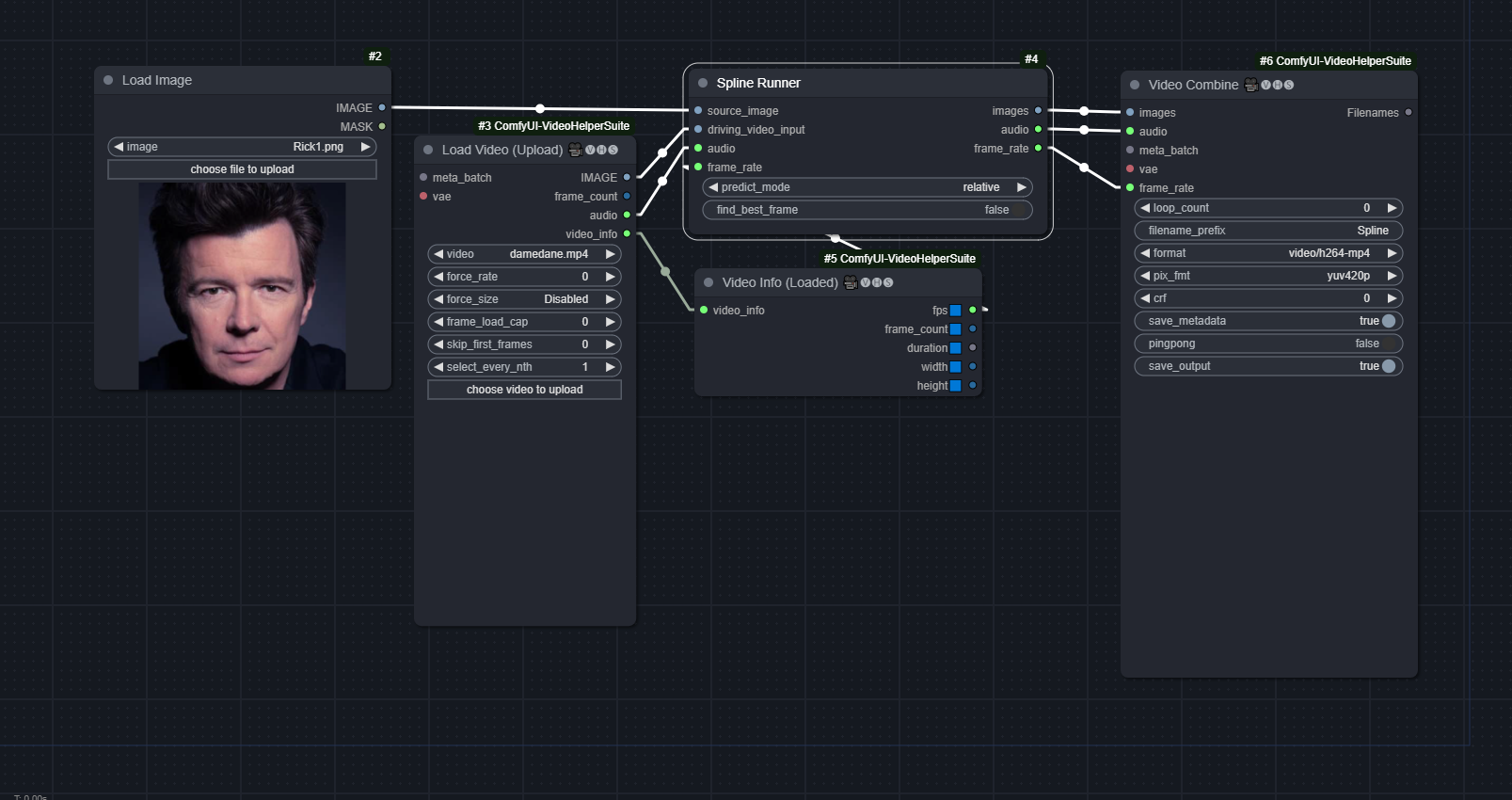This screenshot has height=800, width=1512.
Task: Open the pix_fmt dropdown showing yuv420p
Action: click(1269, 276)
